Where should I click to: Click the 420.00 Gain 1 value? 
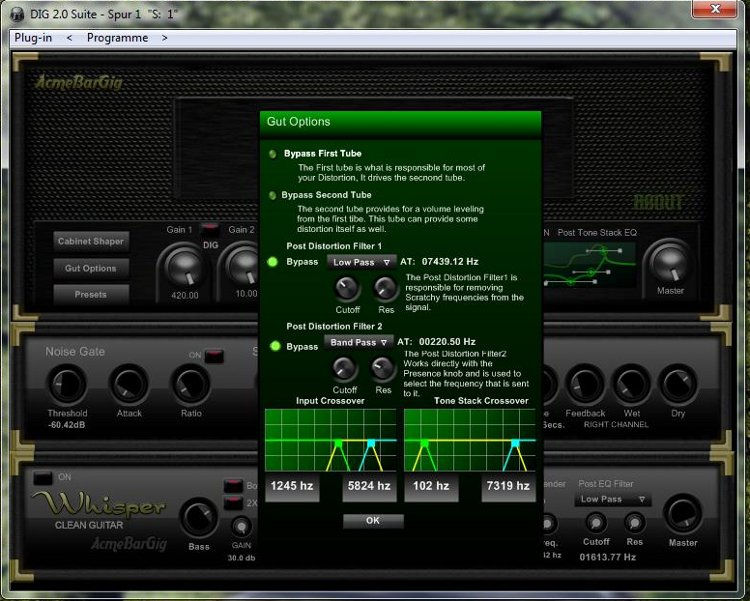point(185,295)
